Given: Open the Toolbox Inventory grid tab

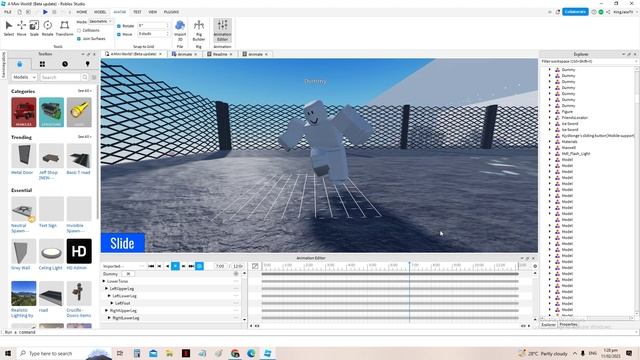Looking at the screenshot, I should (x=42, y=64).
